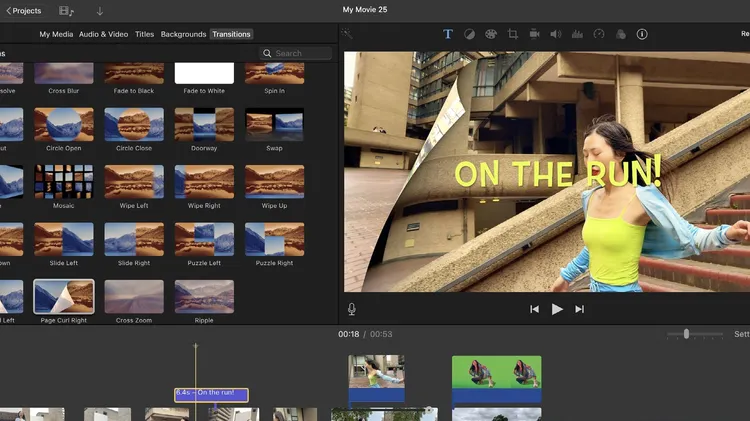Open the Titles text tool

point(448,34)
